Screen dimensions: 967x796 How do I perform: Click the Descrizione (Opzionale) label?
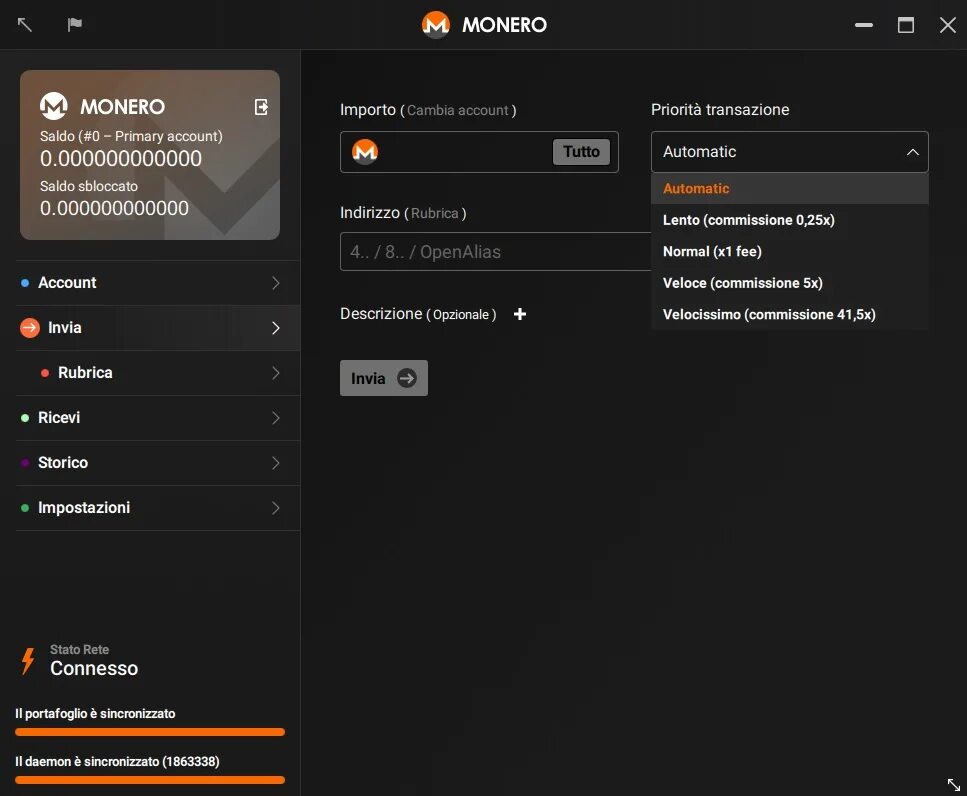pyautogui.click(x=418, y=314)
